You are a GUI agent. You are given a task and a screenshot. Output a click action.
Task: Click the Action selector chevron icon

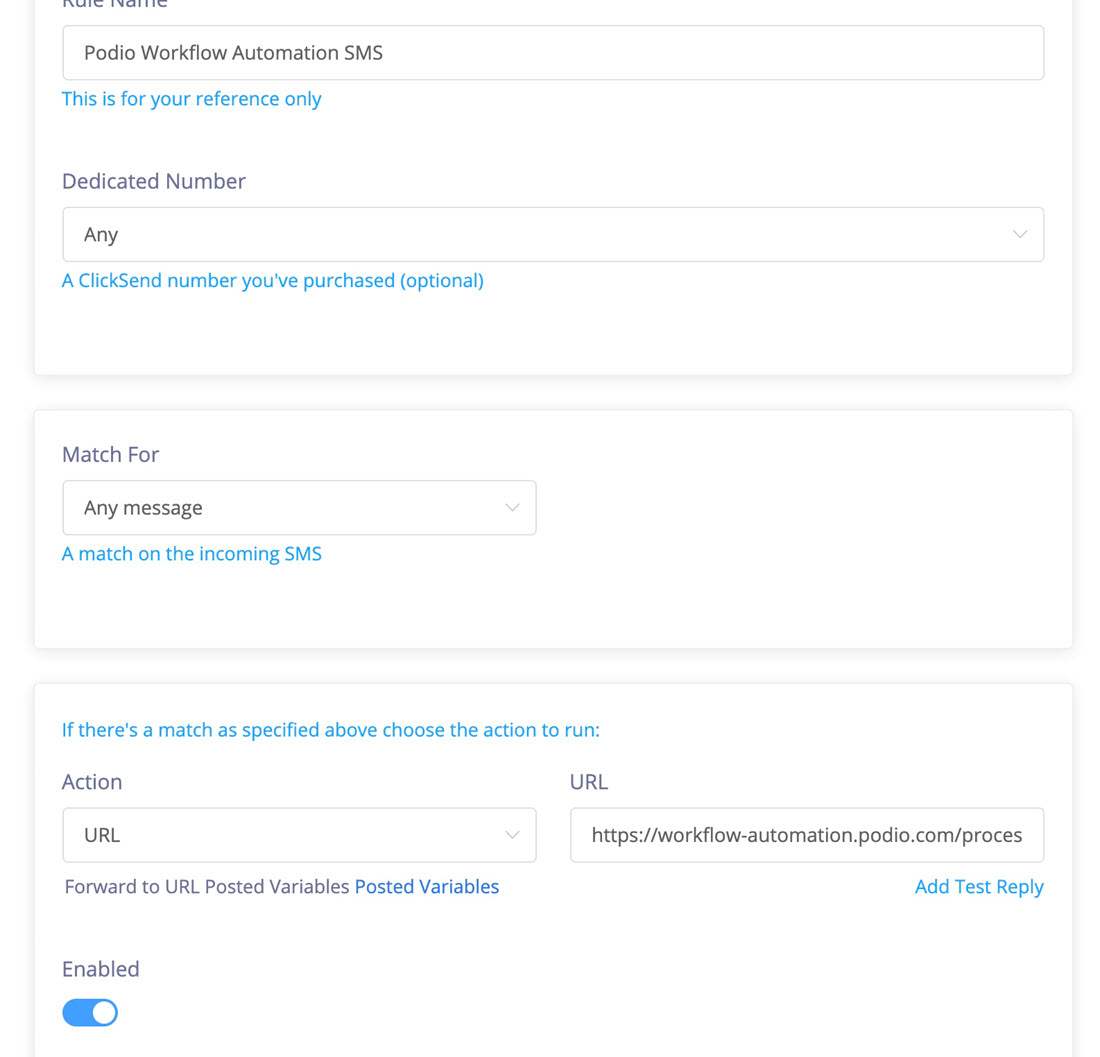click(x=512, y=834)
